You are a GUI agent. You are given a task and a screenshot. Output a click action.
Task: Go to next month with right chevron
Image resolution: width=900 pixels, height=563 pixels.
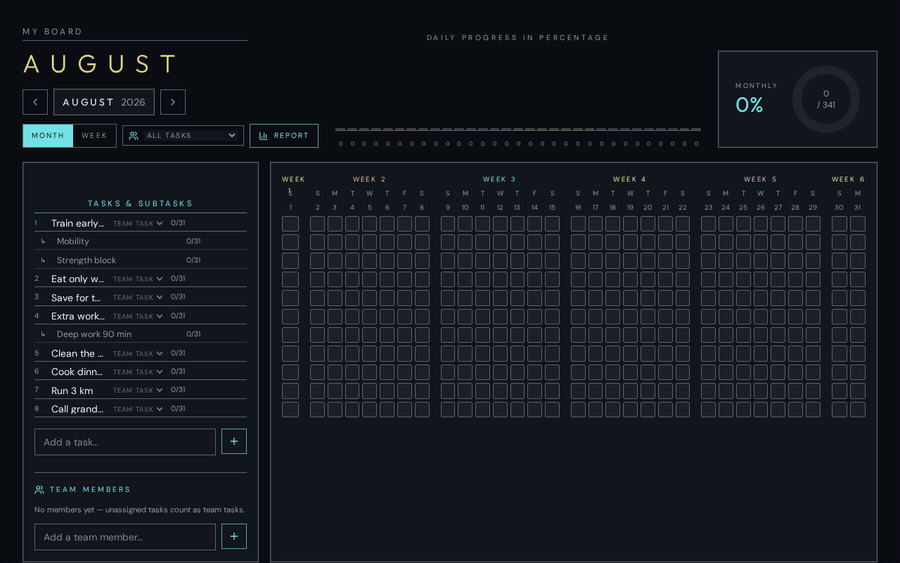pyautogui.click(x=173, y=102)
